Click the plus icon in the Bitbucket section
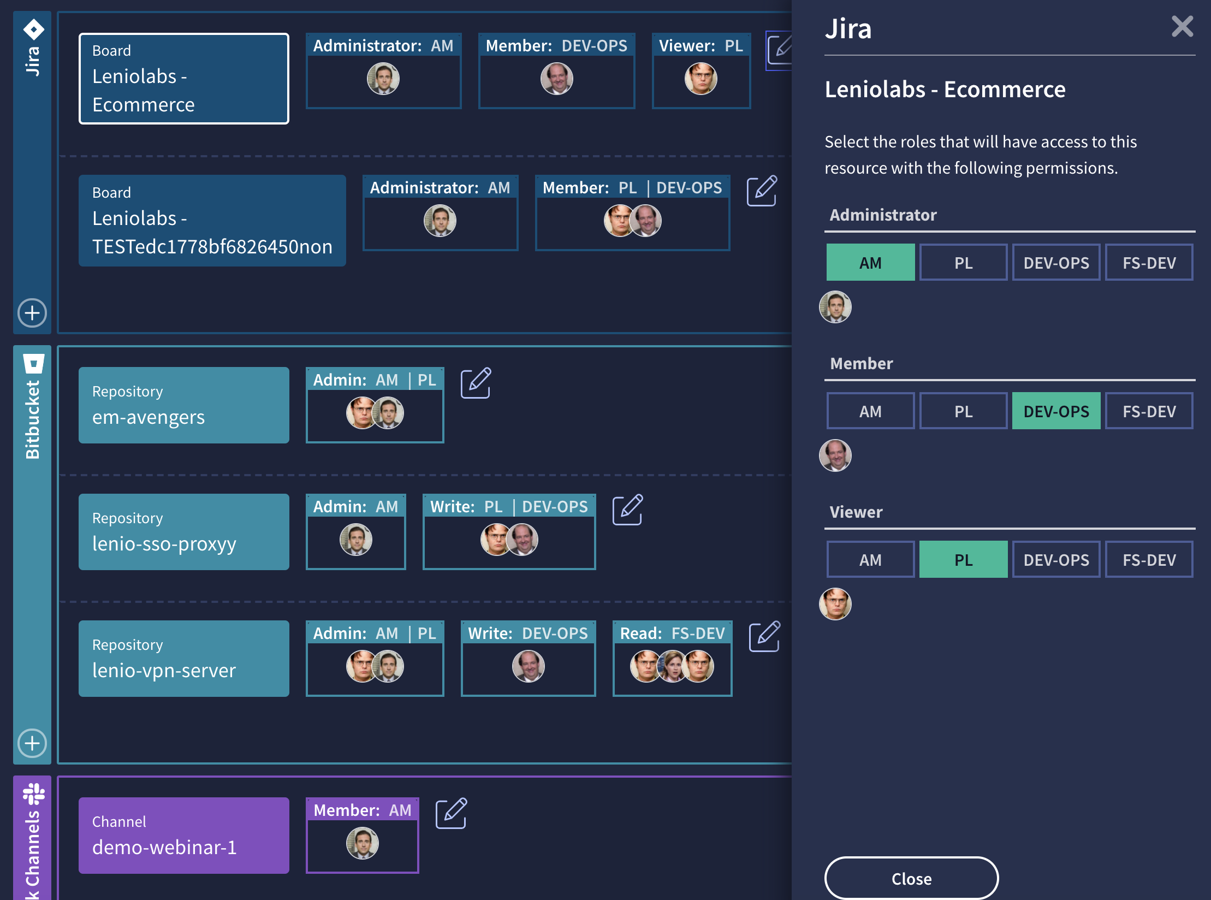The width and height of the screenshot is (1211, 900). click(32, 744)
